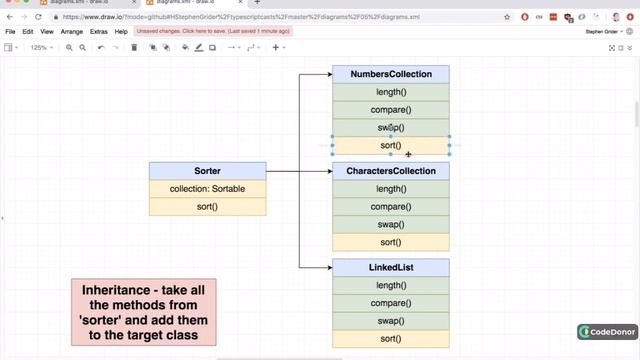Image resolution: width=640 pixels, height=360 pixels.
Task: Bookmark this page with the star
Action: (x=507, y=17)
